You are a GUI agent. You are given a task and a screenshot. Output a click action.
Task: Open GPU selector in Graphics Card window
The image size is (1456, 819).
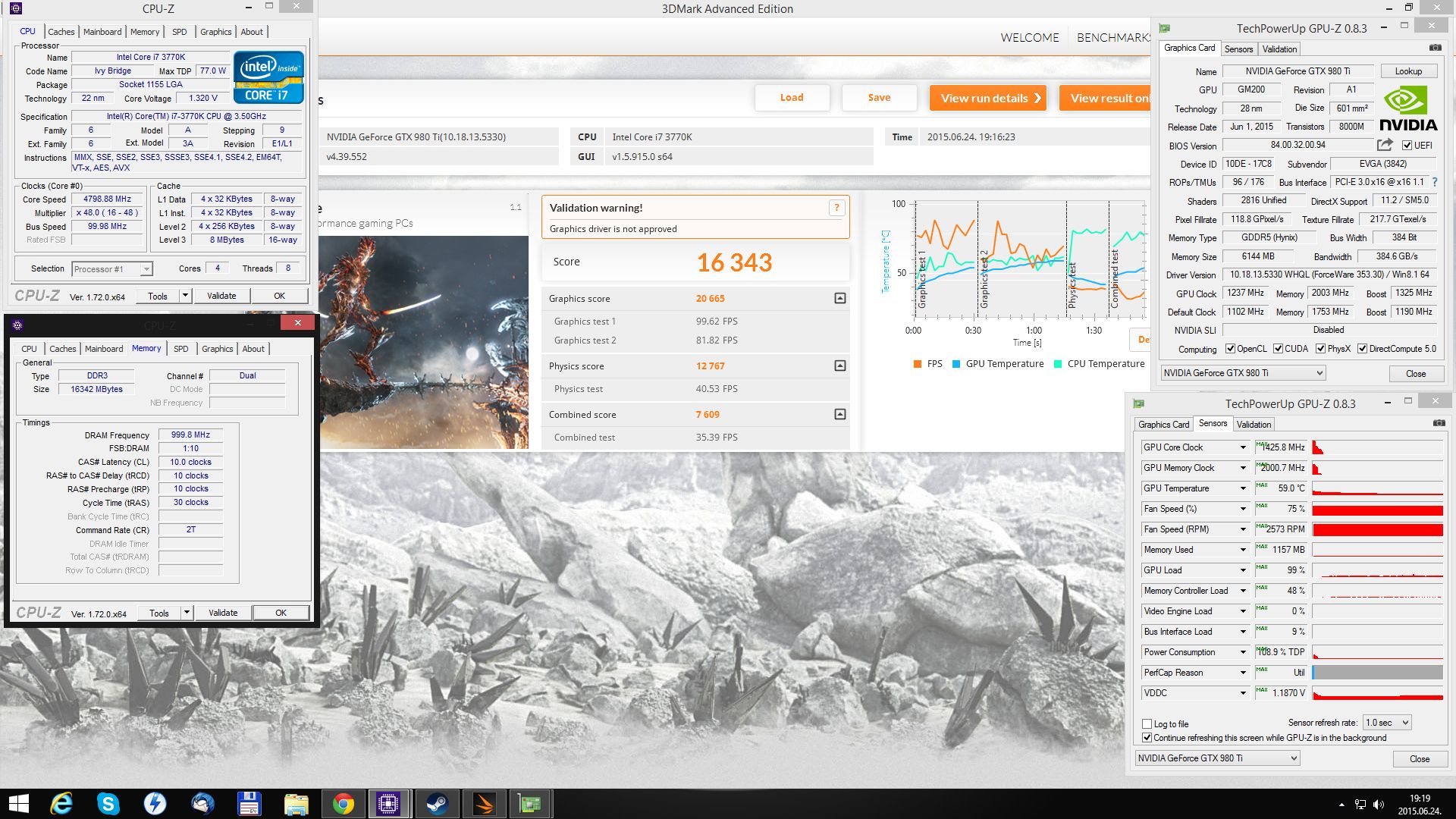click(1243, 373)
